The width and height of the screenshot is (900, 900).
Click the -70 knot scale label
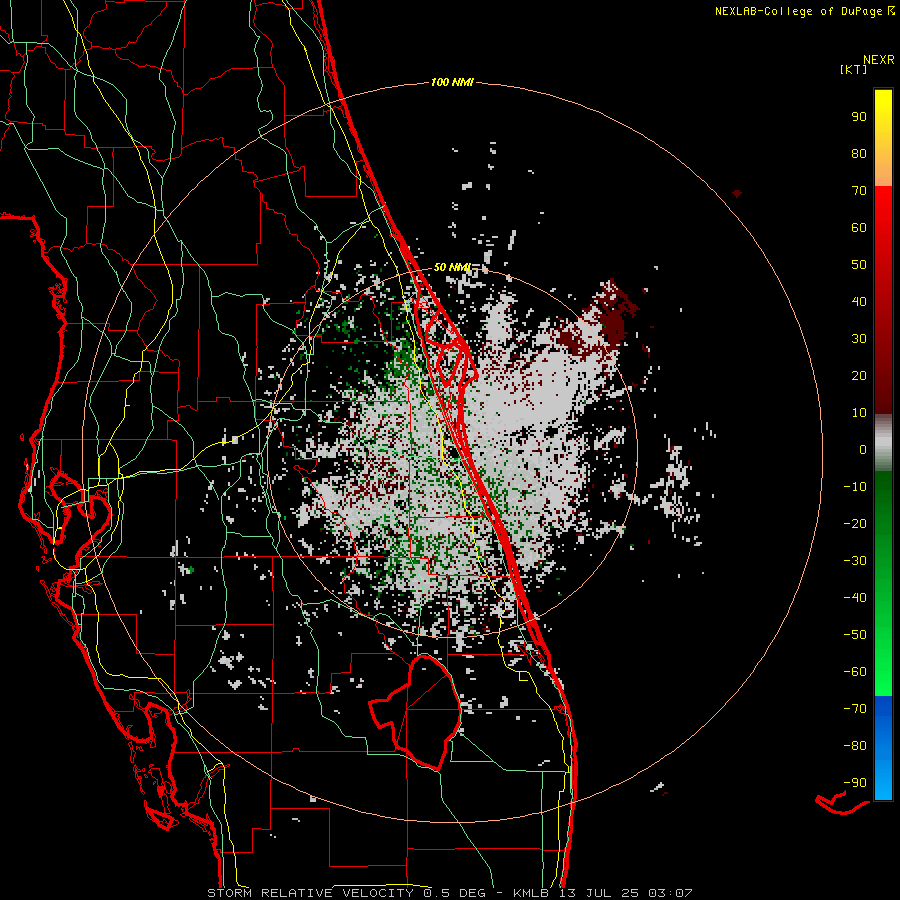click(855, 709)
